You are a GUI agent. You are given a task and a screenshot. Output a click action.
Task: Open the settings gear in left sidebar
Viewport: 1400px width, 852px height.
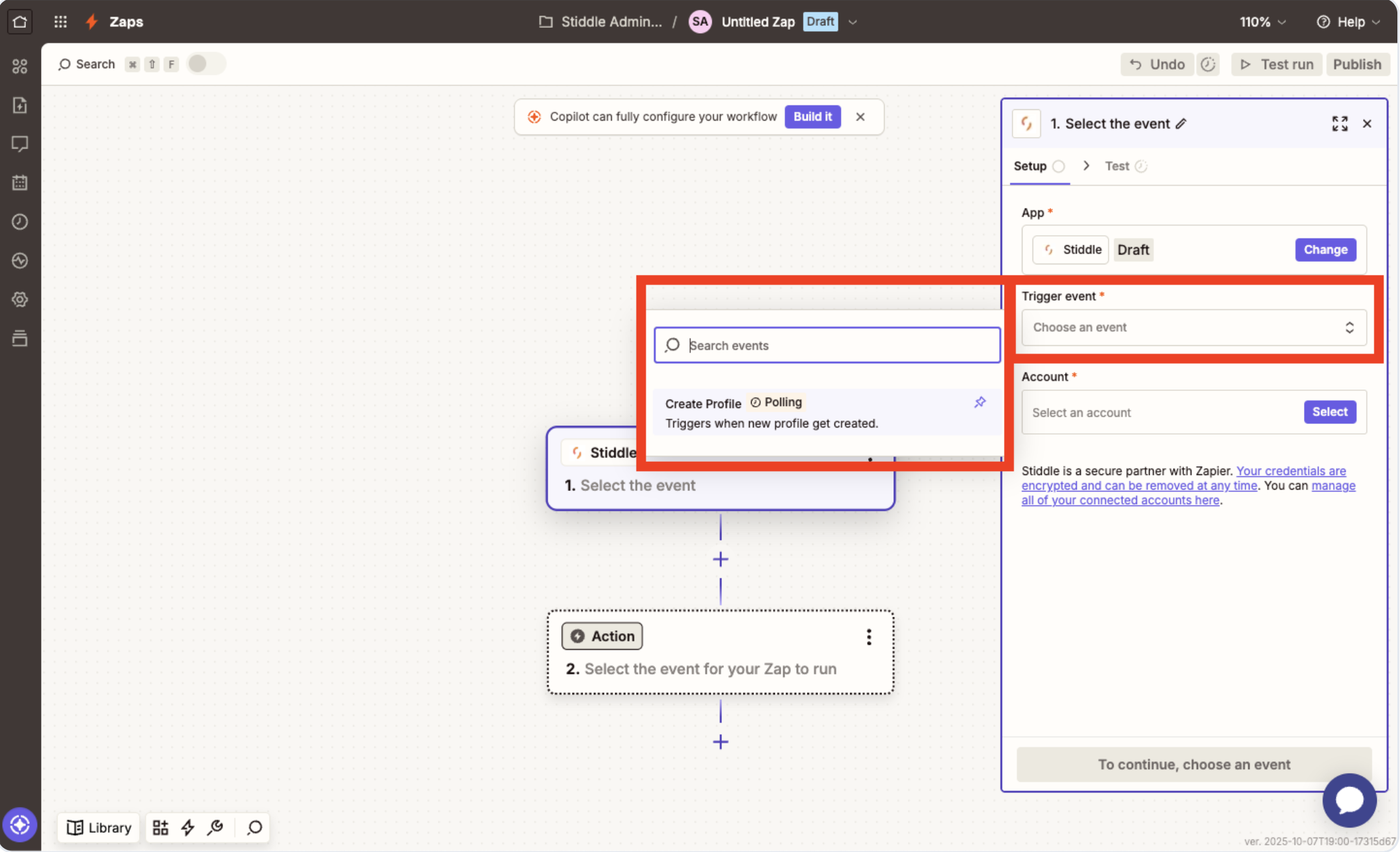[x=20, y=299]
